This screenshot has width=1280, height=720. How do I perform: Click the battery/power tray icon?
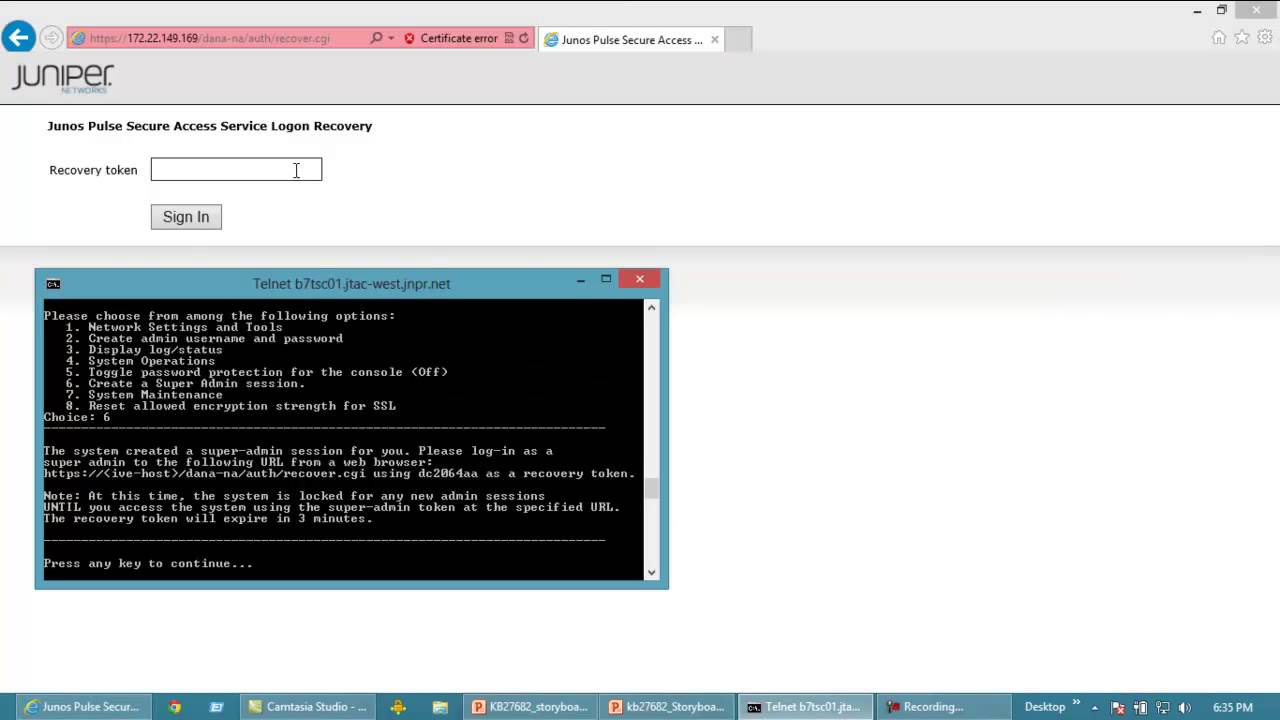[1141, 708]
